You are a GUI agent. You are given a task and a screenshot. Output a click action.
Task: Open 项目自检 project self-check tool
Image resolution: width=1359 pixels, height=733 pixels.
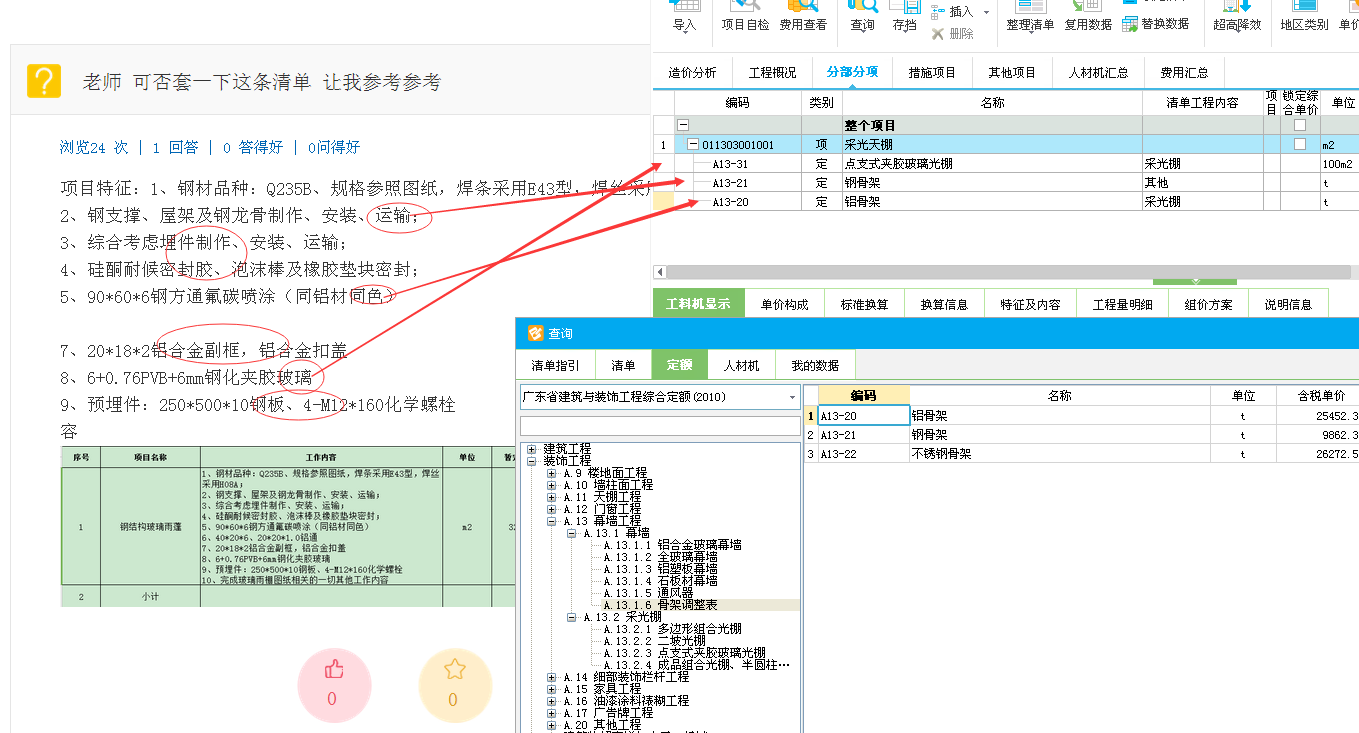point(745,17)
